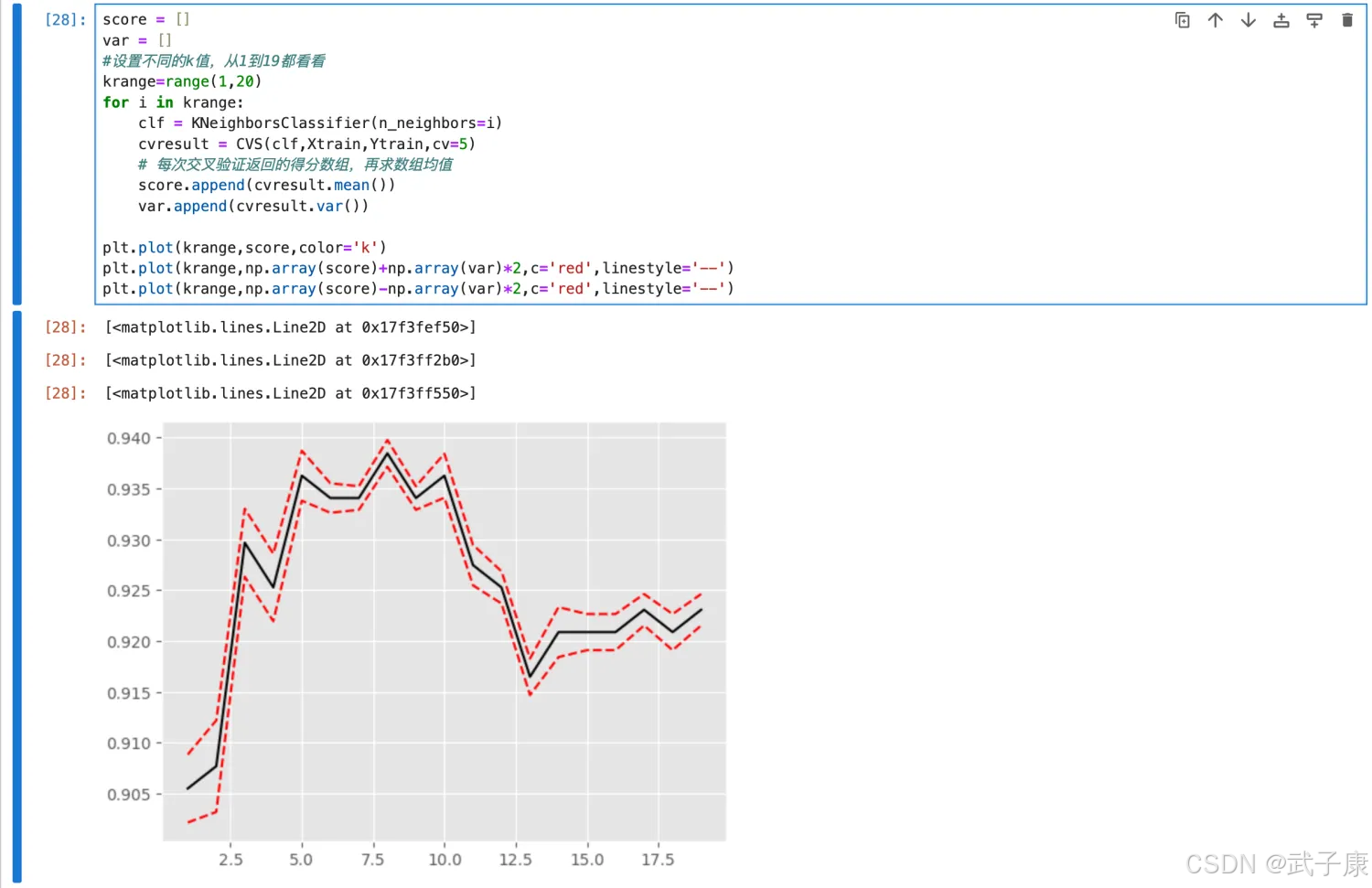
Task: Click the plt.plot line subtracting np.array(var)*2
Action: click(418, 288)
